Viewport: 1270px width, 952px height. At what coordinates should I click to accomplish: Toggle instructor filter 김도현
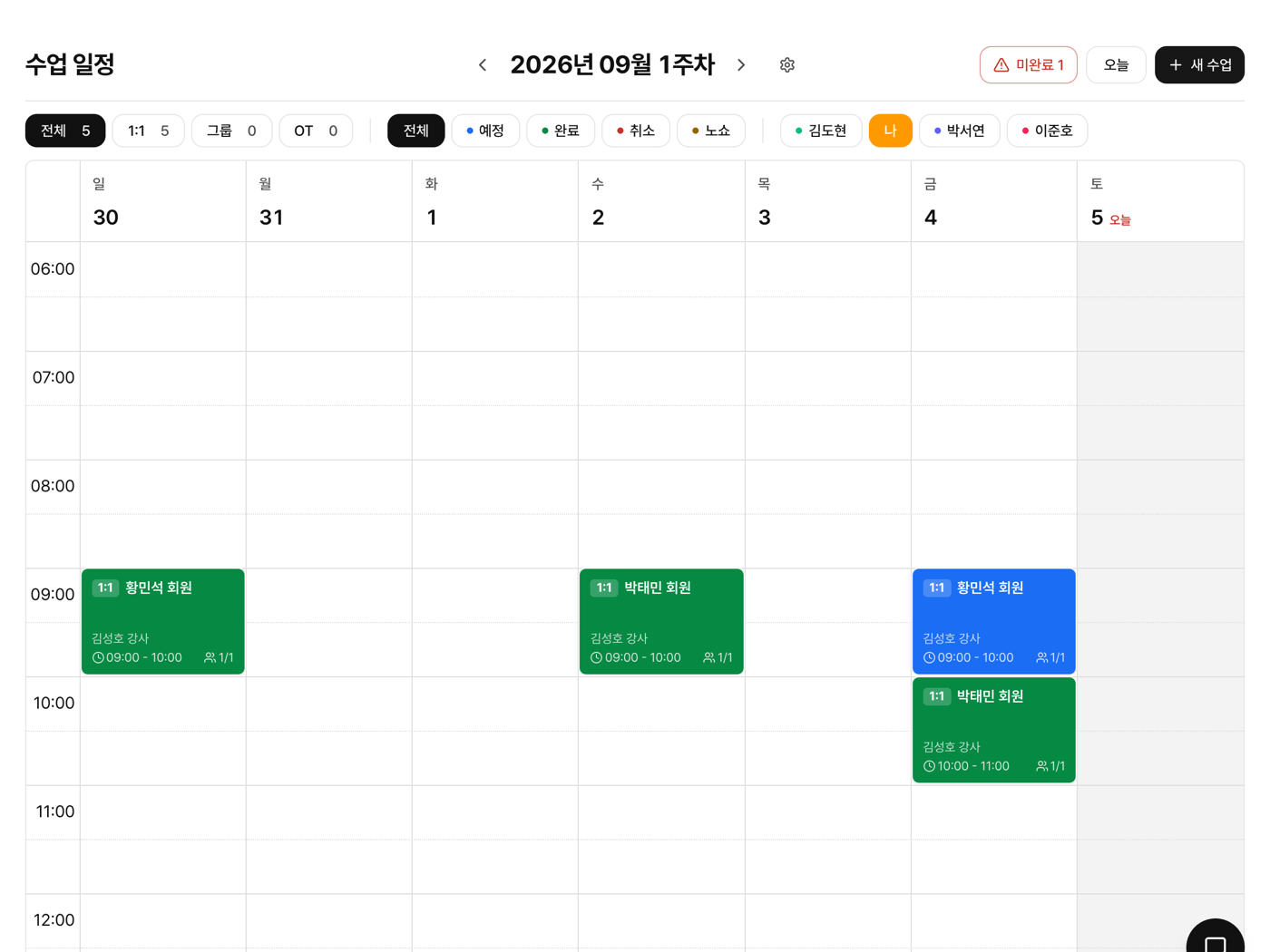click(821, 131)
